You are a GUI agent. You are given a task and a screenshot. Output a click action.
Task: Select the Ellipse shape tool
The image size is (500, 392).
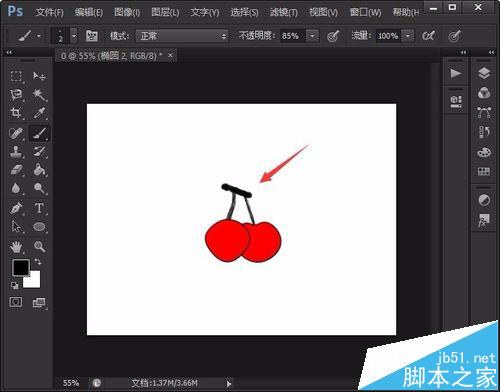39,227
